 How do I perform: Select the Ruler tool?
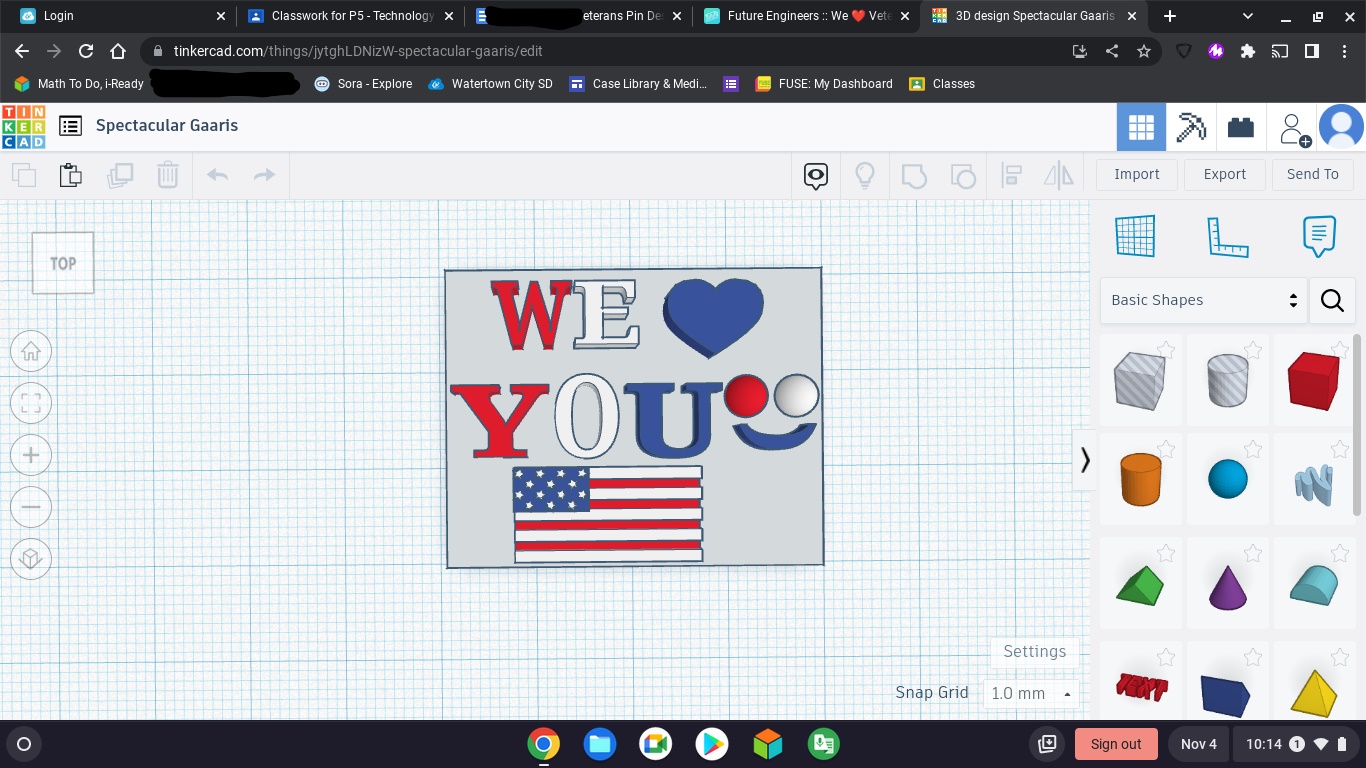pyautogui.click(x=1227, y=237)
